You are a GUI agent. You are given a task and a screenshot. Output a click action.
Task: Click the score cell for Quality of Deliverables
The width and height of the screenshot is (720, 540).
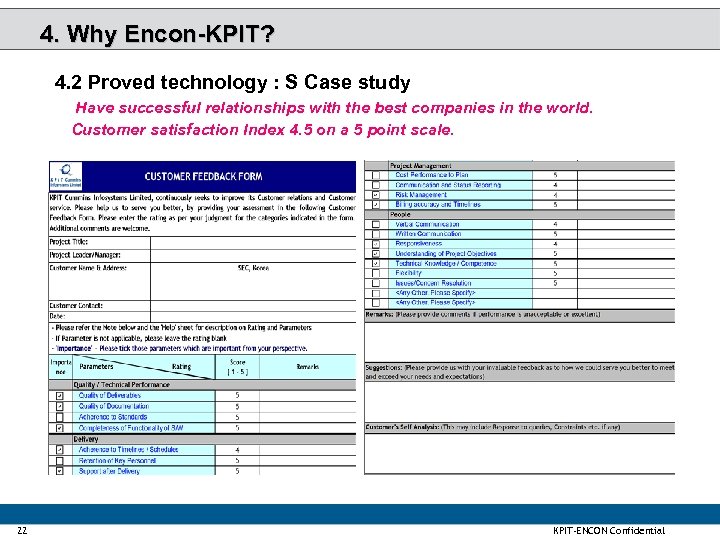click(237, 395)
